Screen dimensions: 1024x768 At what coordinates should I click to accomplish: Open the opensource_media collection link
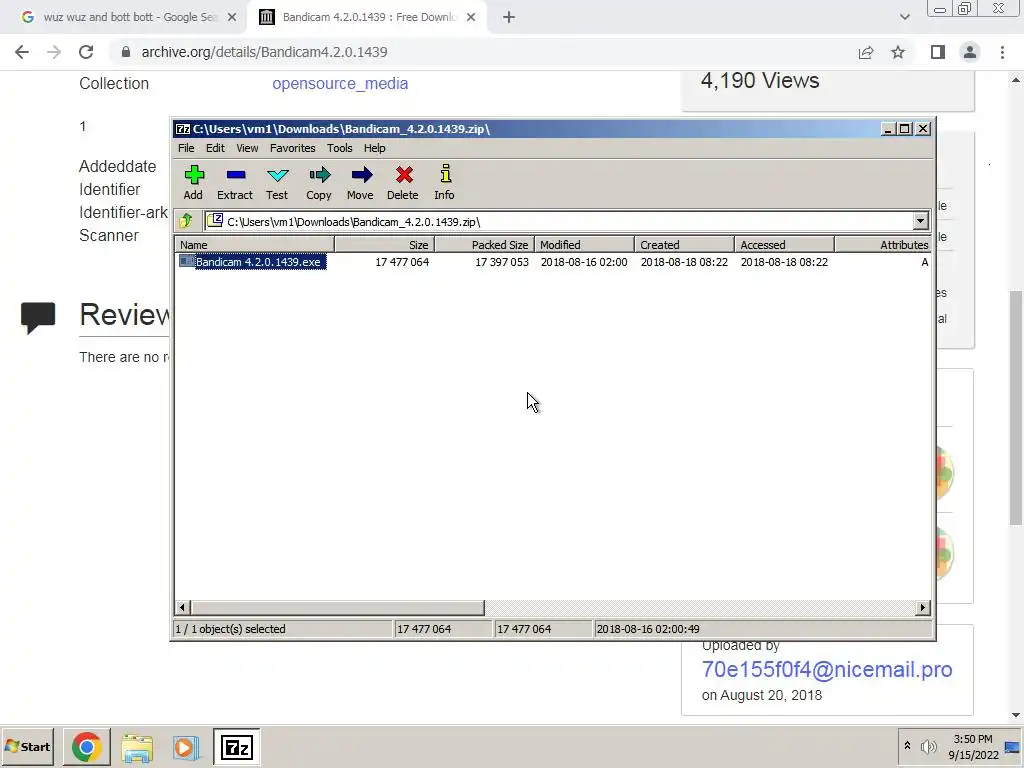[x=340, y=84]
